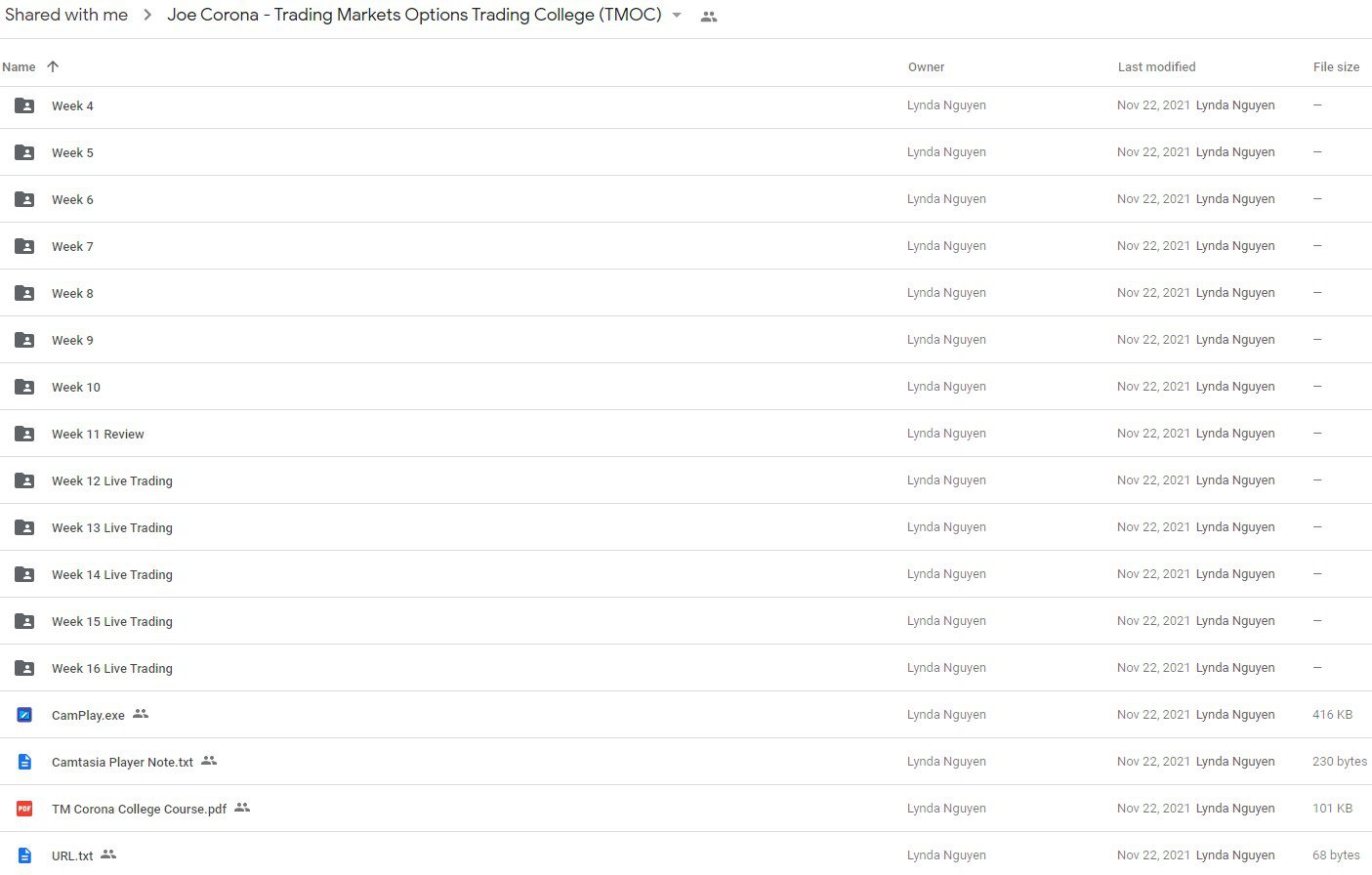Click the Nov 22, 2021 date in Week 10 row

click(x=1153, y=387)
